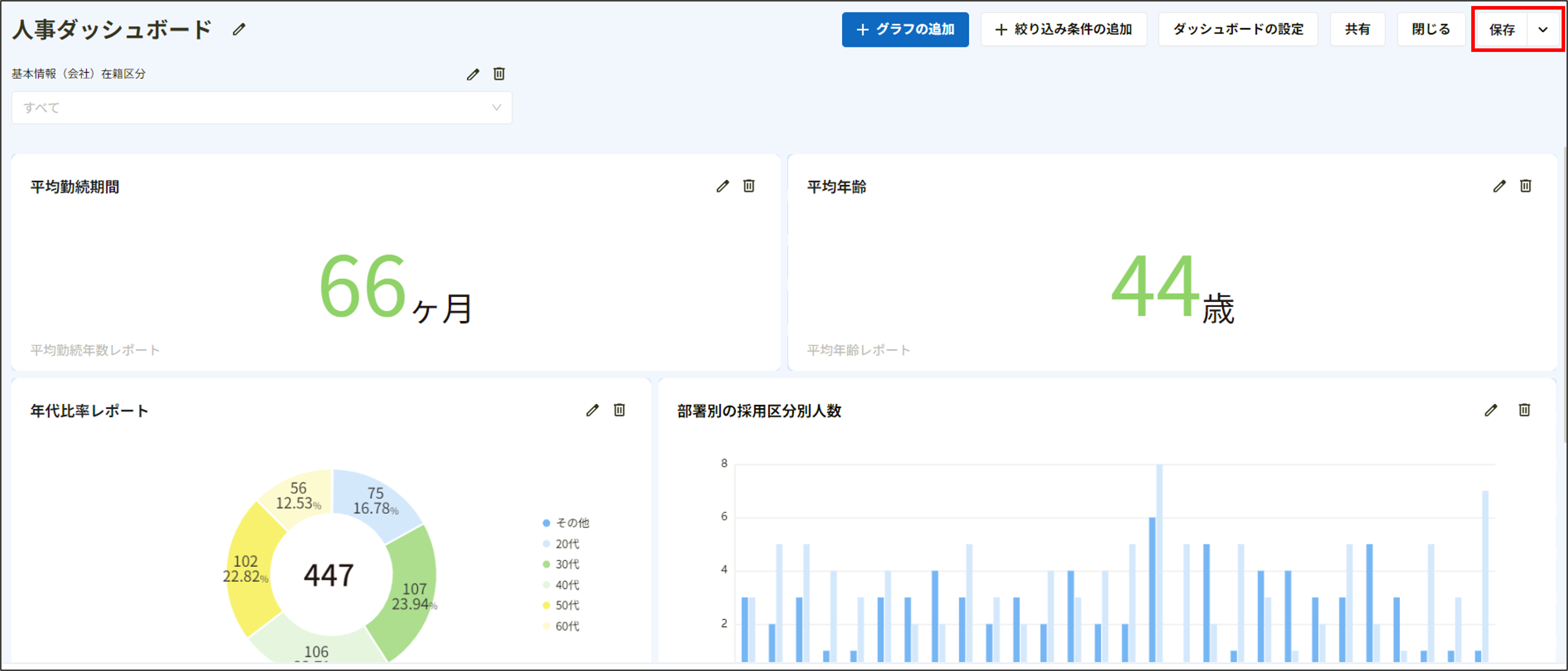Delete the 部署別の採用区分別人数 chart
The width and height of the screenshot is (1568, 671).
(1525, 410)
